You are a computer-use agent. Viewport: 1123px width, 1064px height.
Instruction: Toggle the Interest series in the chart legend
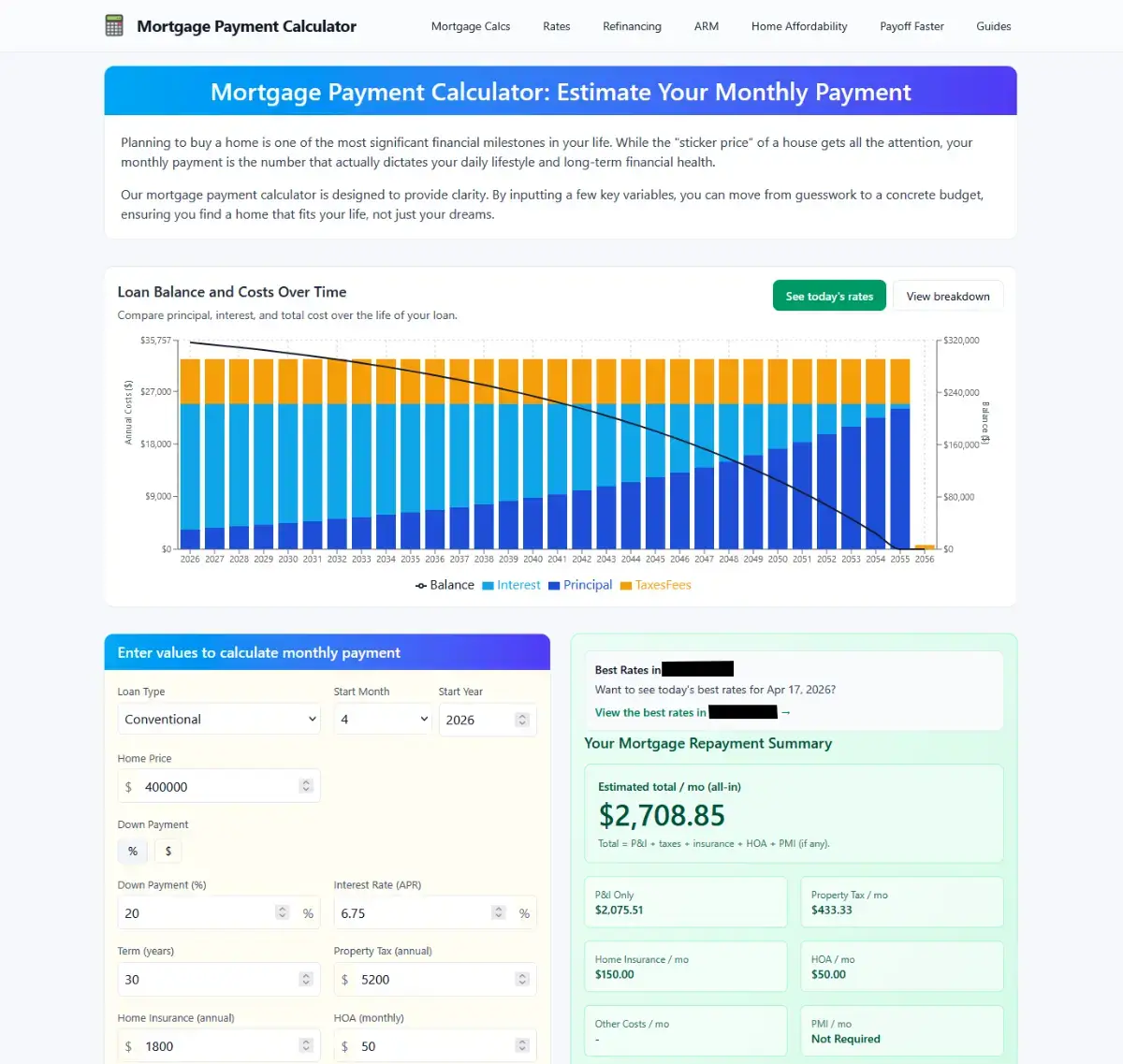click(511, 584)
